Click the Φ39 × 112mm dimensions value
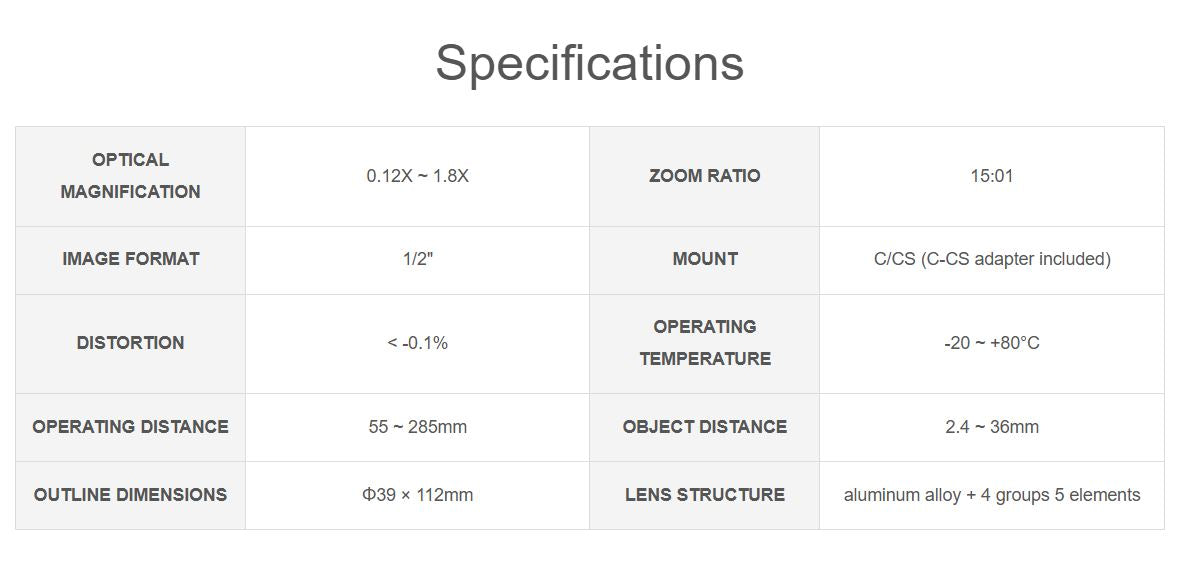 tap(417, 495)
